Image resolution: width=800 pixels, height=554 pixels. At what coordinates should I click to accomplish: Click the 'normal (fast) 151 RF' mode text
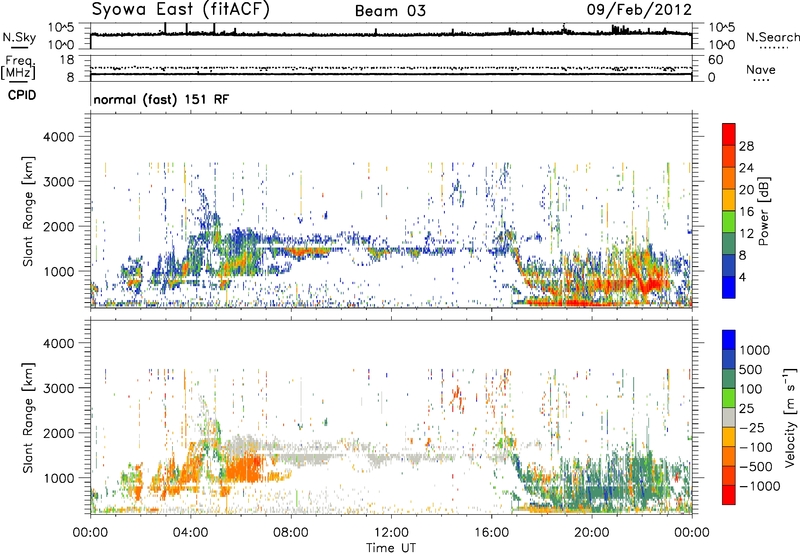coord(161,99)
